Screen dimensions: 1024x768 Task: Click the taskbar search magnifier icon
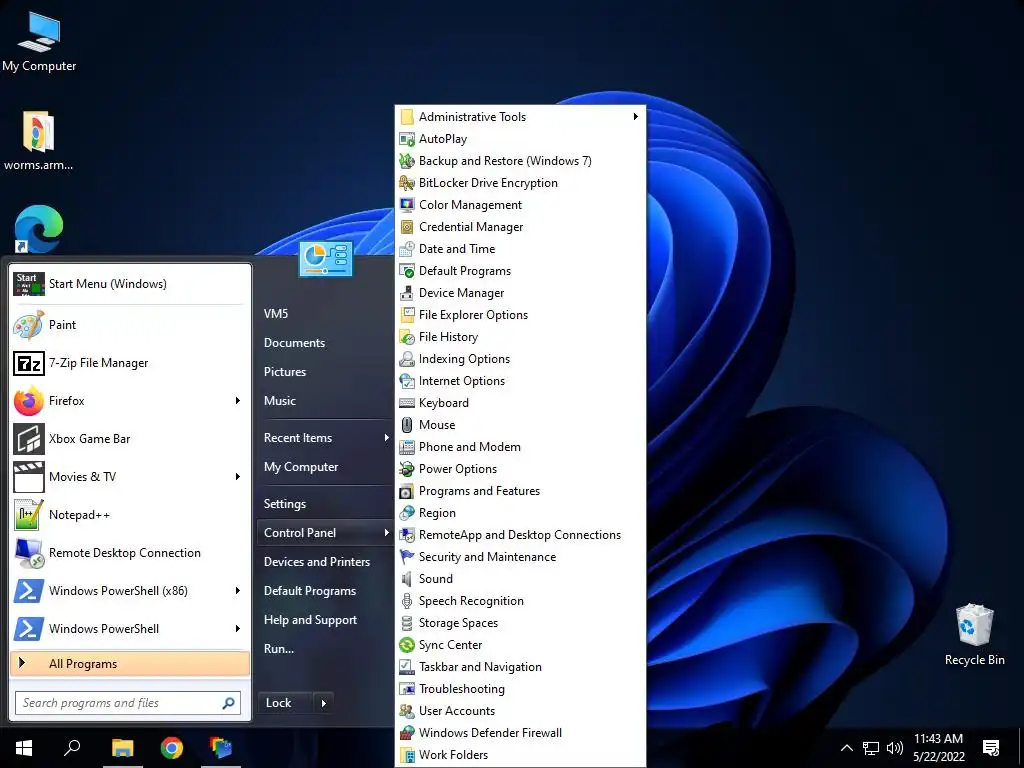[72, 747]
